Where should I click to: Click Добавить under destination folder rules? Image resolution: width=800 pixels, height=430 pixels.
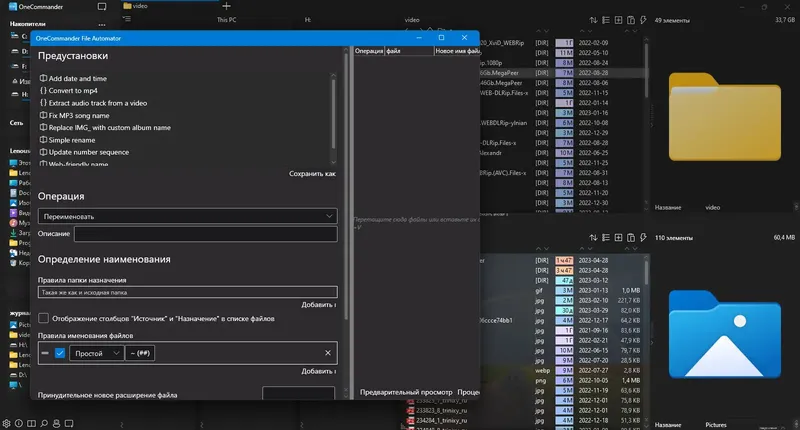pos(318,305)
